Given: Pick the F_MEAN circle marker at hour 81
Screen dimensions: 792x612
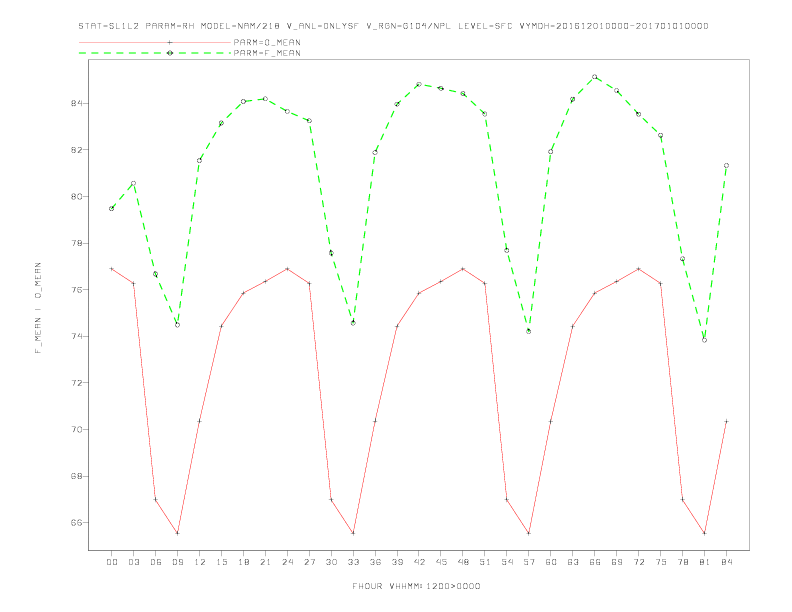Looking at the screenshot, I should pos(705,340).
